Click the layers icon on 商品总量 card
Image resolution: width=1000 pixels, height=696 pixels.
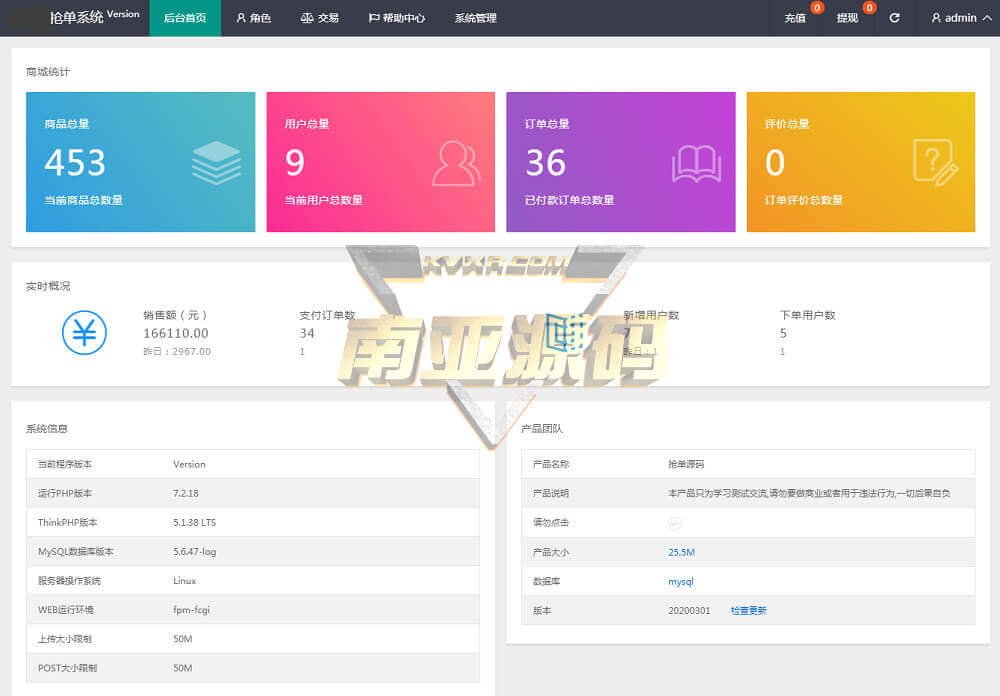click(216, 163)
